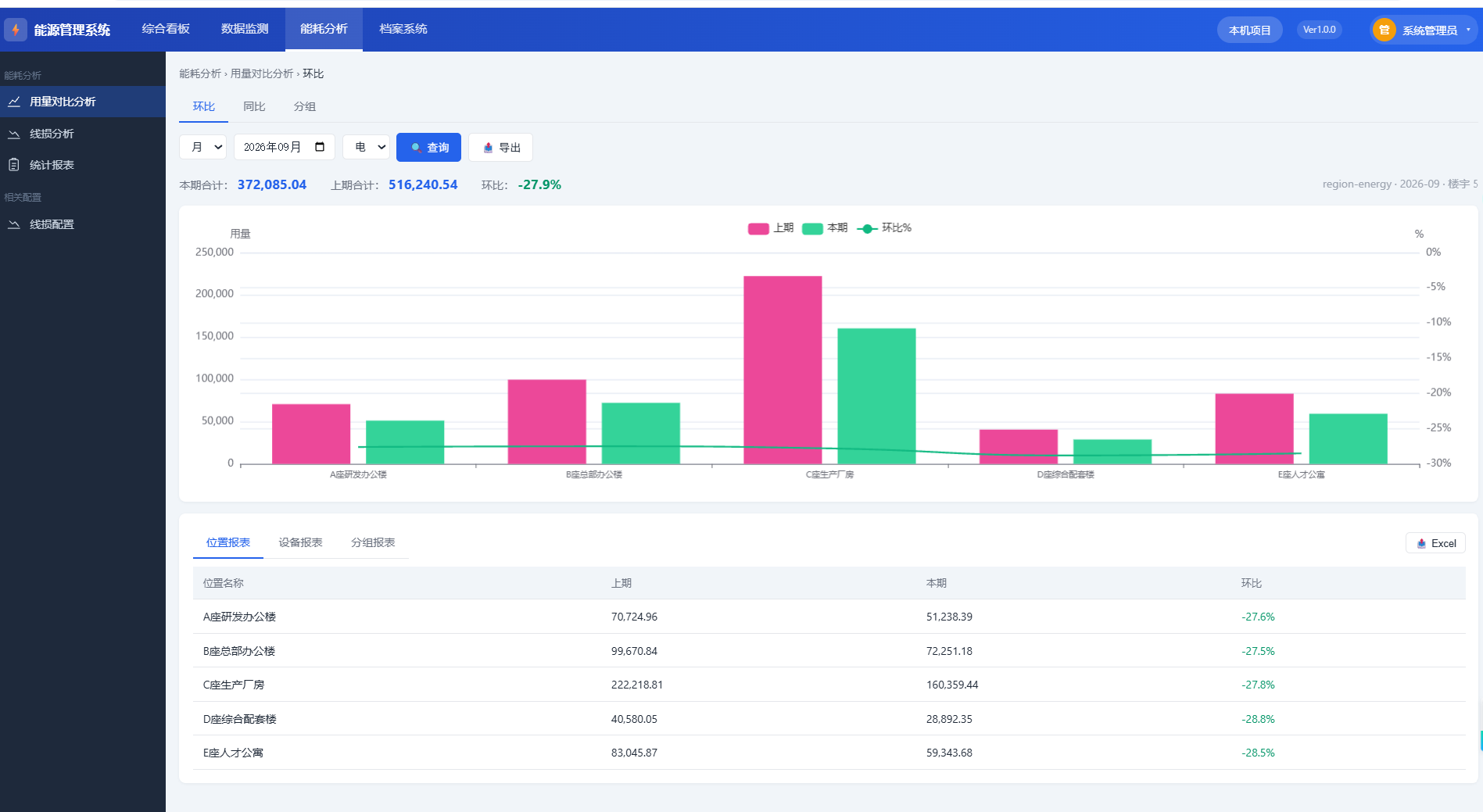Click the 线损配置 sidebar icon

coord(14,224)
